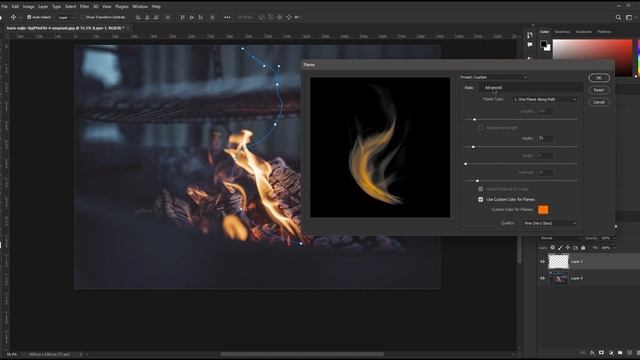This screenshot has width=640, height=360.
Task: Click the three-dots more options icon
Action: (x=227, y=17)
